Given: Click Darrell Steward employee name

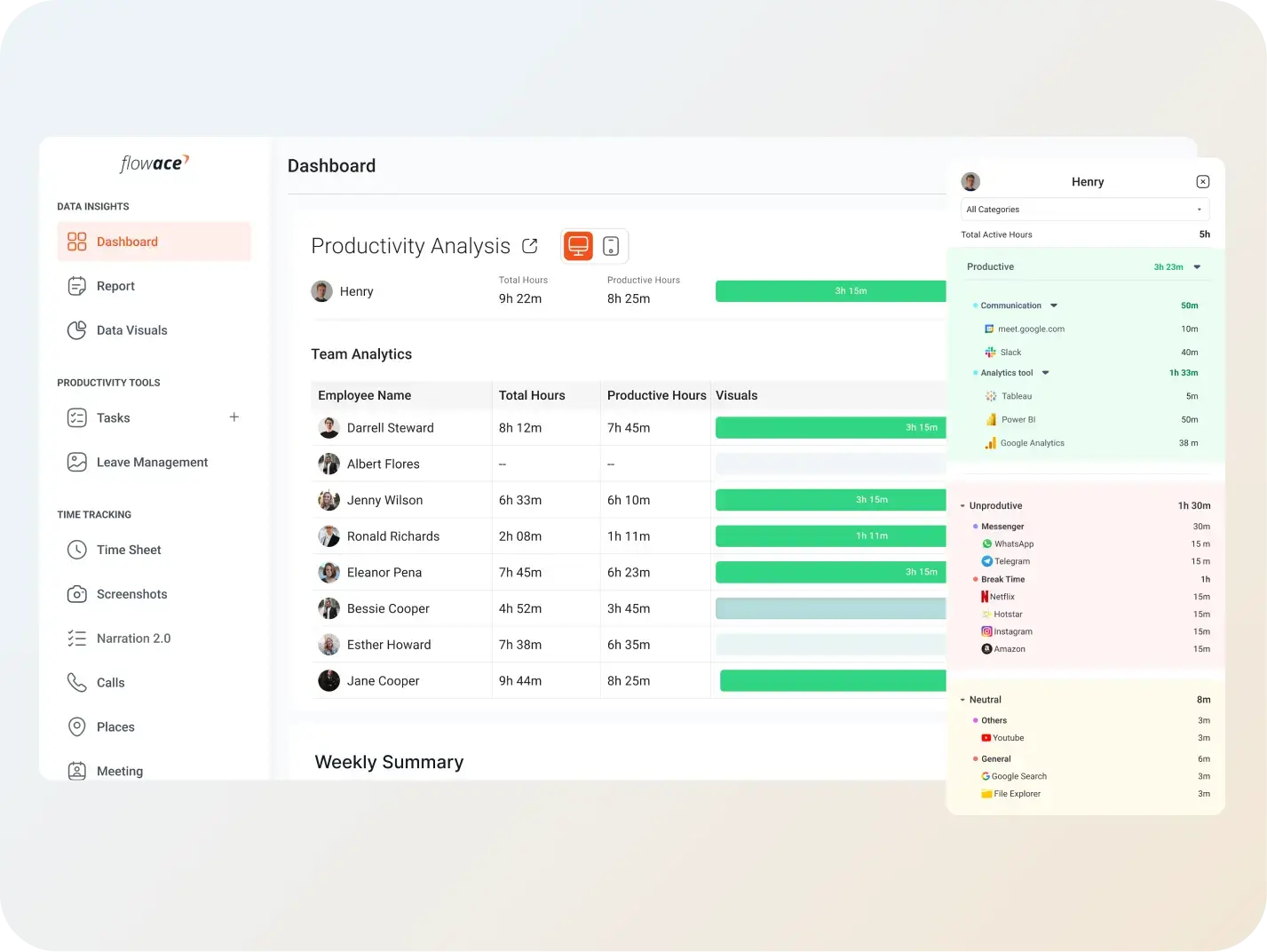Looking at the screenshot, I should pyautogui.click(x=390, y=428).
